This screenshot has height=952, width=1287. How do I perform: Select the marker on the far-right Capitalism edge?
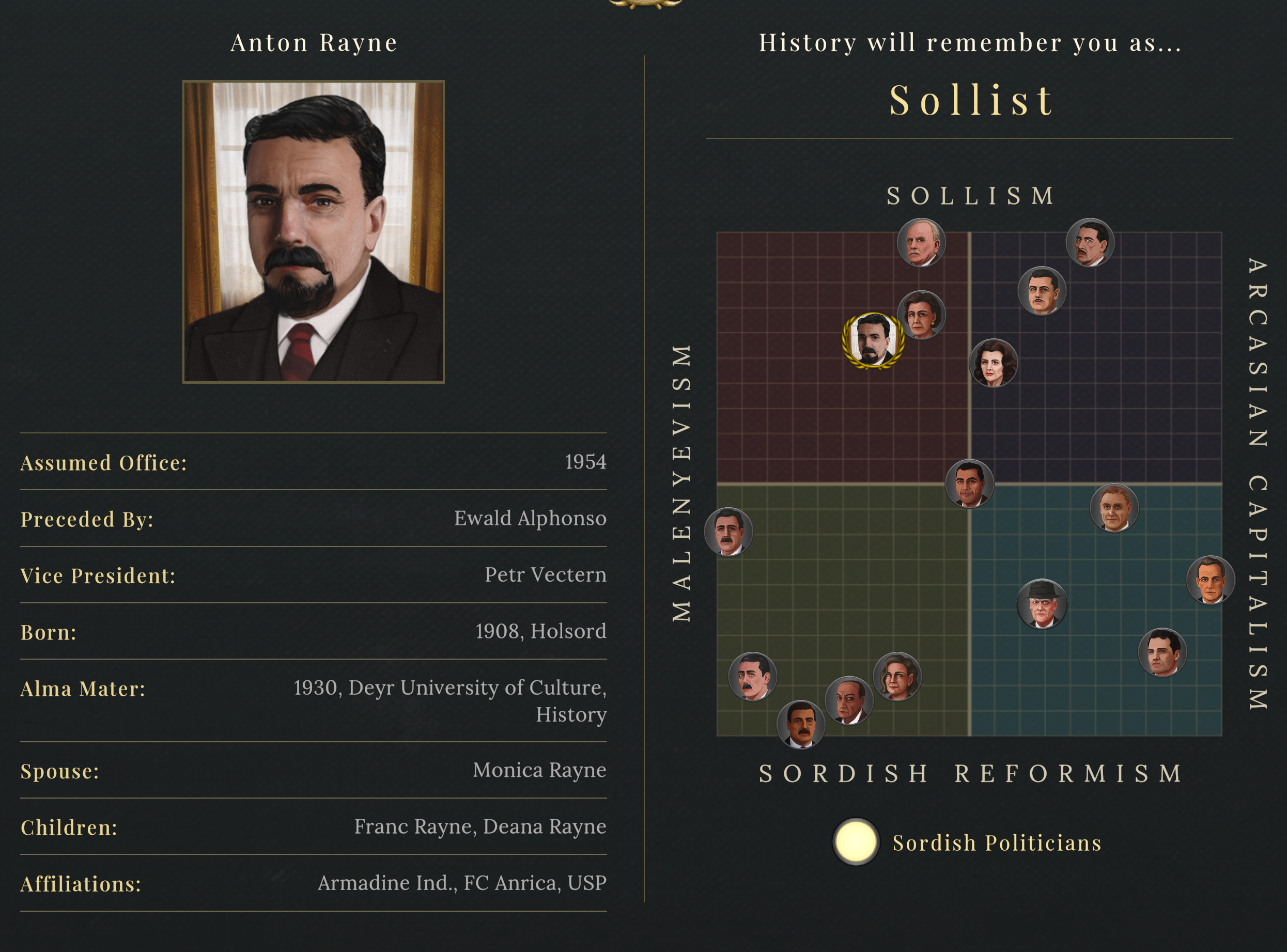1211,580
